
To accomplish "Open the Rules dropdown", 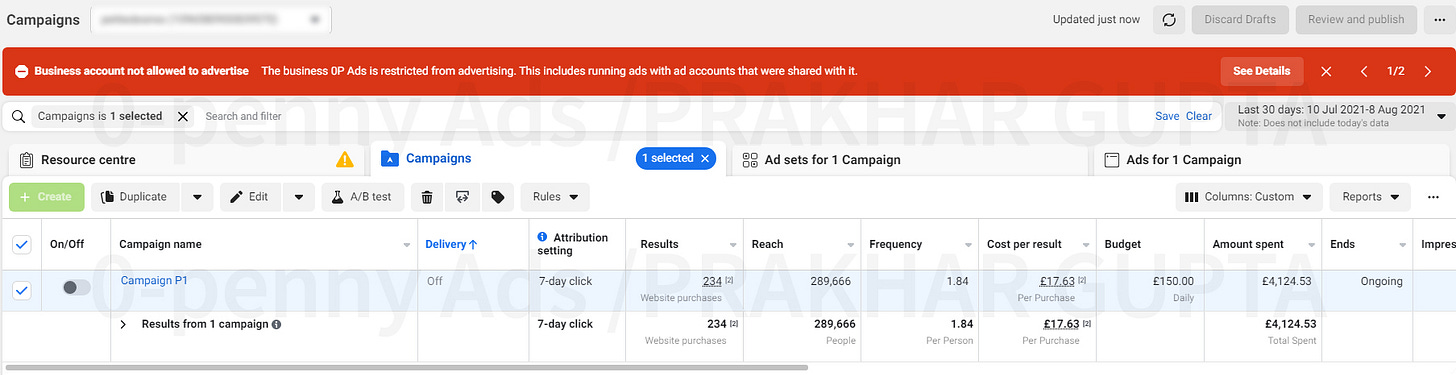I will (x=555, y=197).
